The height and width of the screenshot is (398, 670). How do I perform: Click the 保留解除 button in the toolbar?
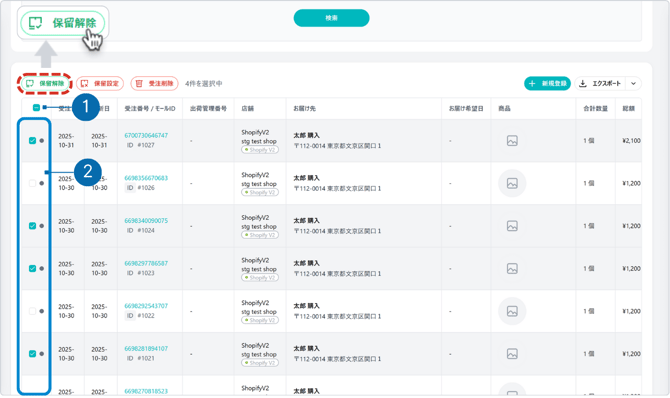click(44, 83)
